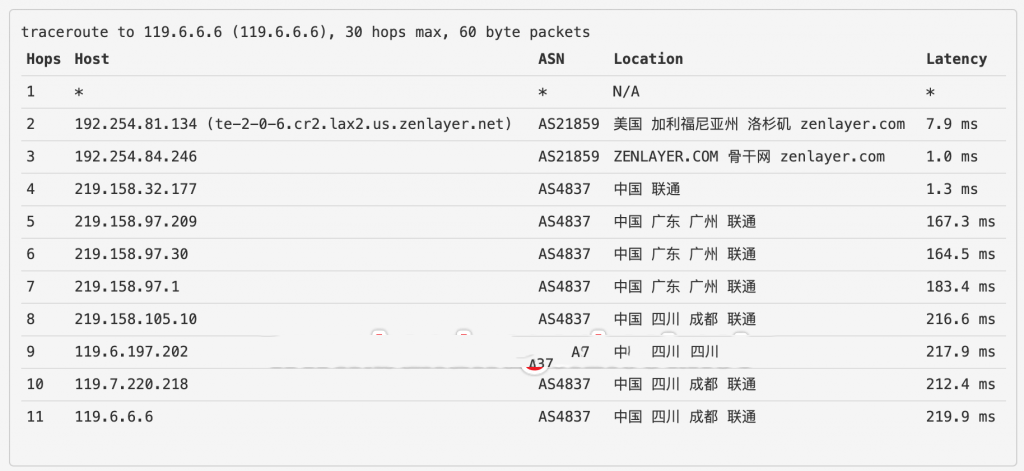
Task: Click final hop host 119.6.6.6
Action: click(114, 417)
